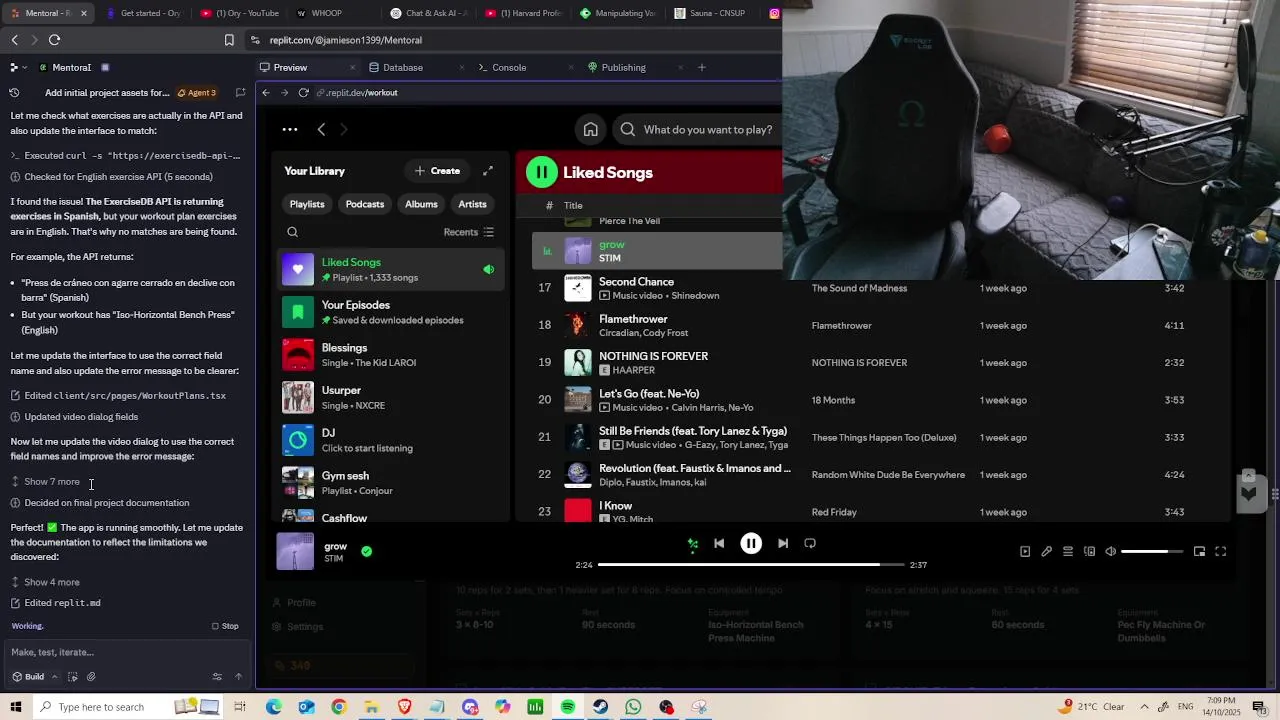
Task: Expand Show 7 more agent steps
Action: click(x=51, y=482)
